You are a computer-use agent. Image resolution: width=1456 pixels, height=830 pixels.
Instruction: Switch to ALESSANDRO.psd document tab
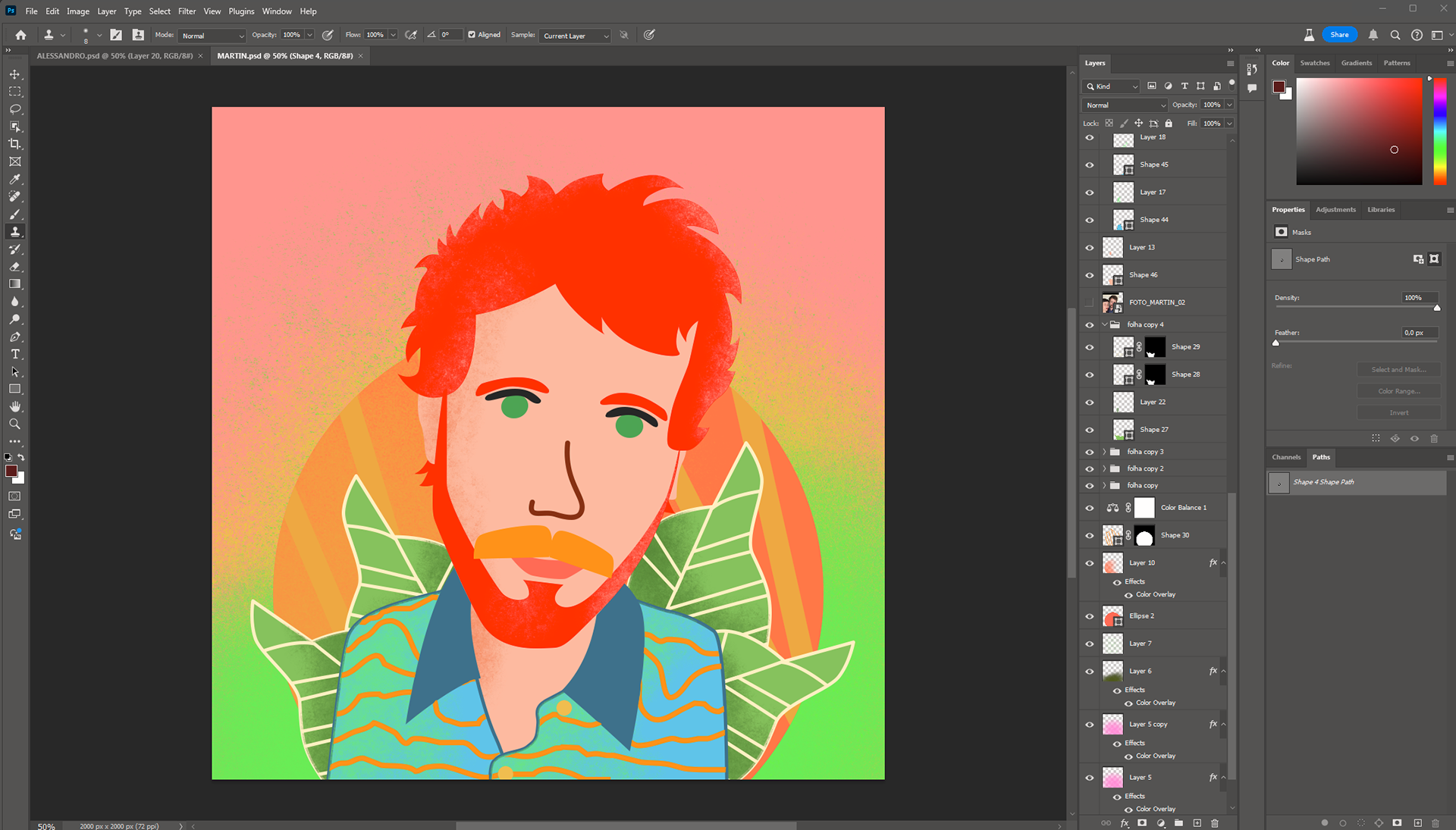[114, 56]
